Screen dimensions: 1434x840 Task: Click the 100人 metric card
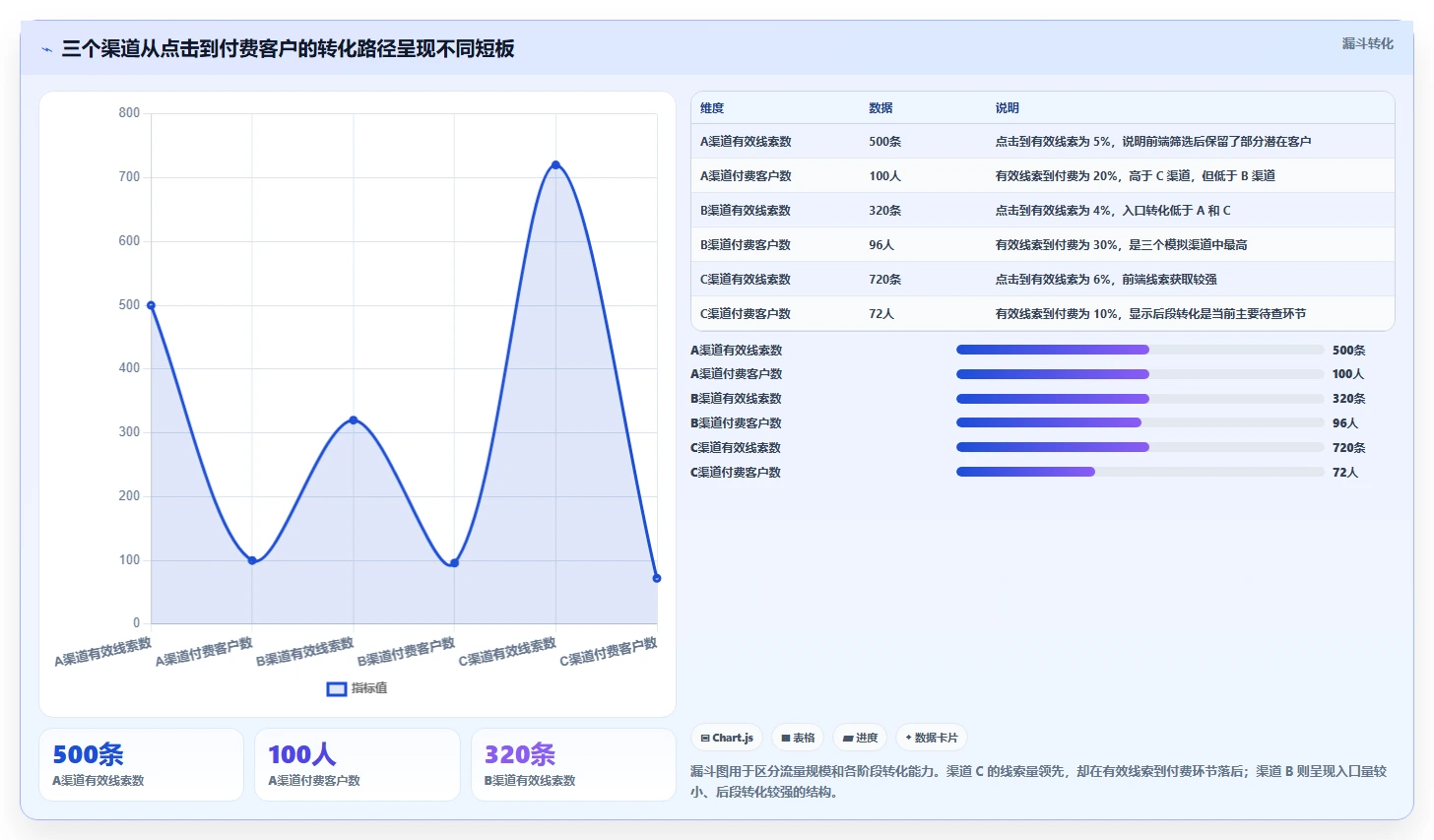[x=358, y=765]
